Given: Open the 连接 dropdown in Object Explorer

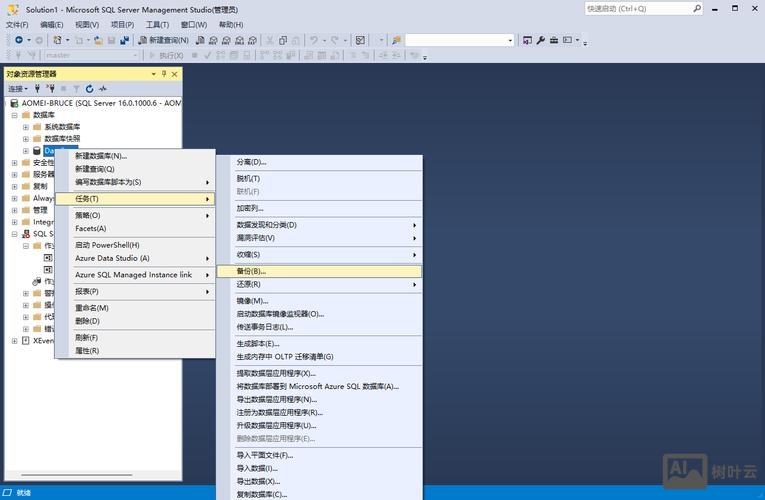Looking at the screenshot, I should pyautogui.click(x=18, y=89).
